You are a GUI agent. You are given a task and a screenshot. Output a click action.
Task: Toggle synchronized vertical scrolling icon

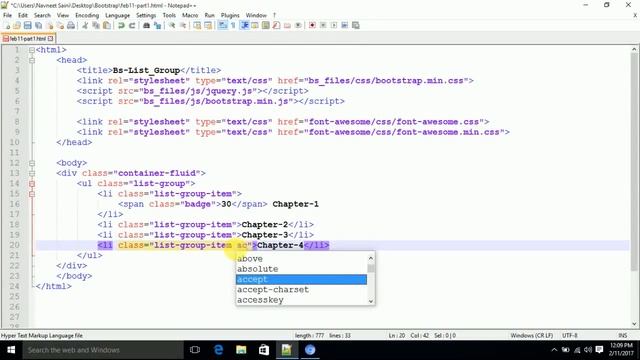[x=197, y=25]
